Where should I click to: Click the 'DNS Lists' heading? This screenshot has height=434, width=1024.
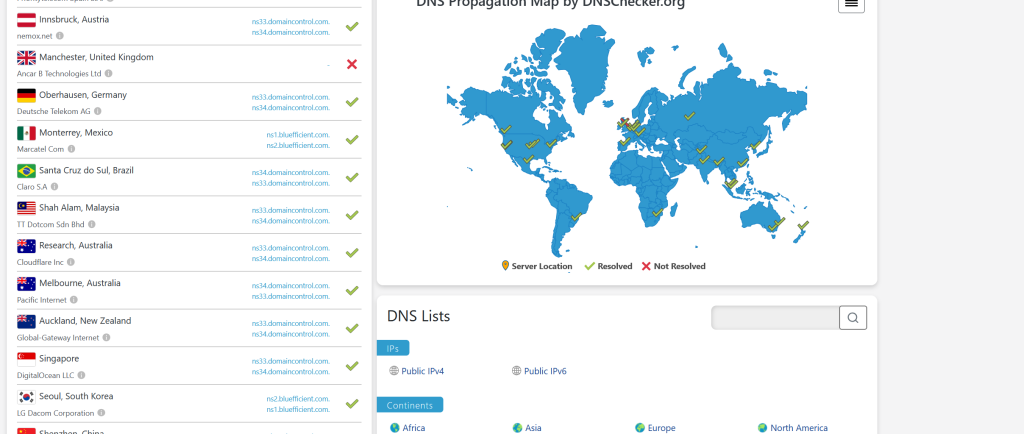point(419,317)
